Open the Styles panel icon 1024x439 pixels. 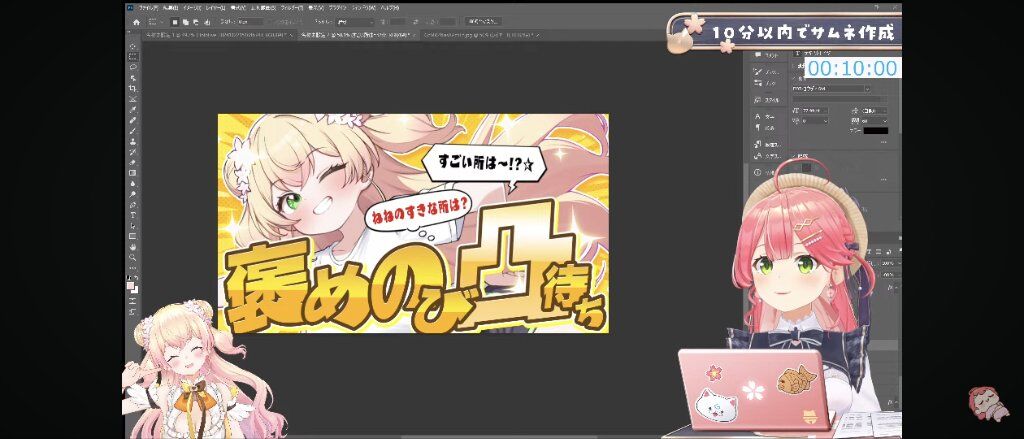coord(758,100)
